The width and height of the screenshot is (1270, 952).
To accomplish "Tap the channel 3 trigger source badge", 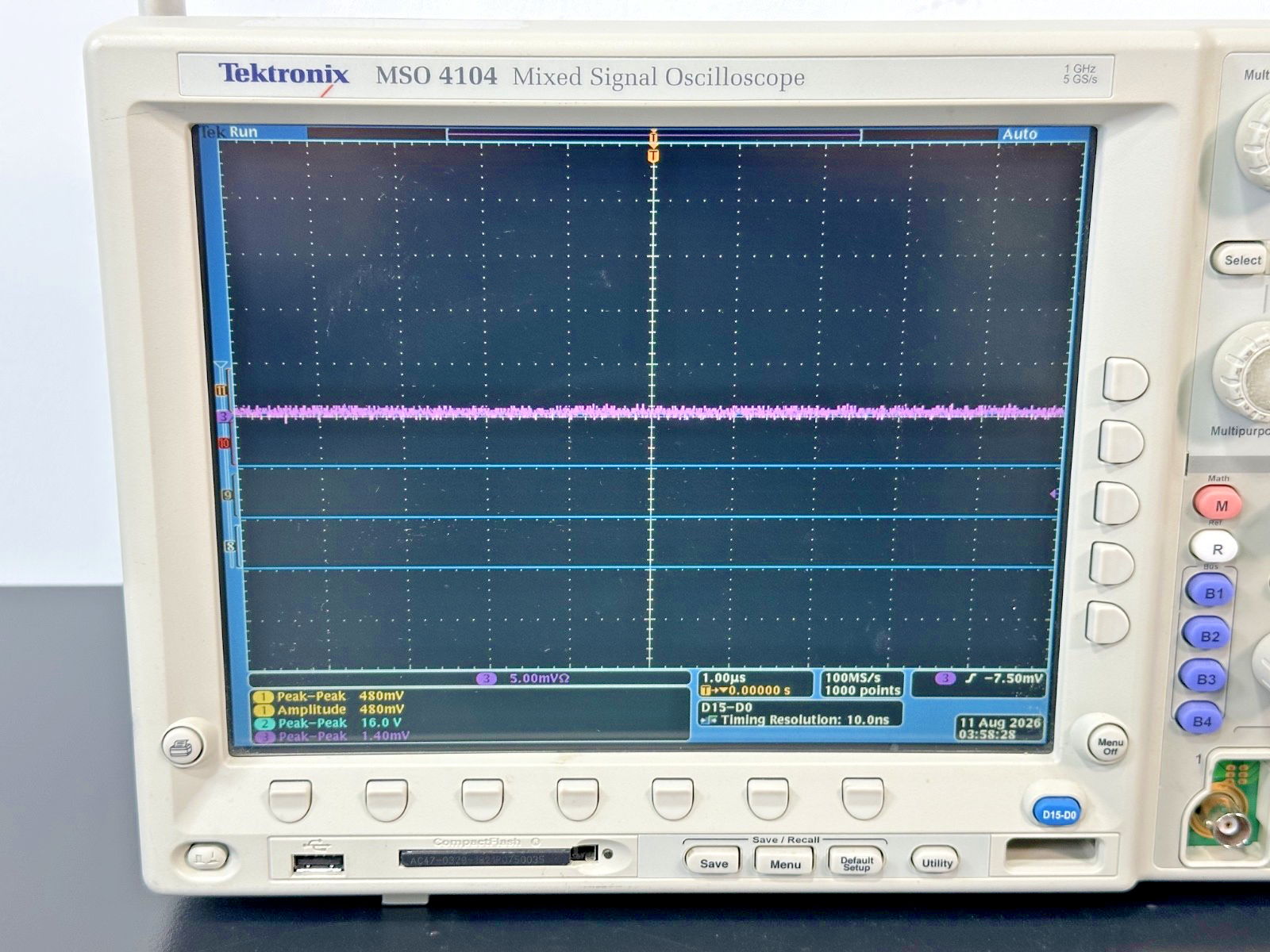I will pyautogui.click(x=945, y=678).
